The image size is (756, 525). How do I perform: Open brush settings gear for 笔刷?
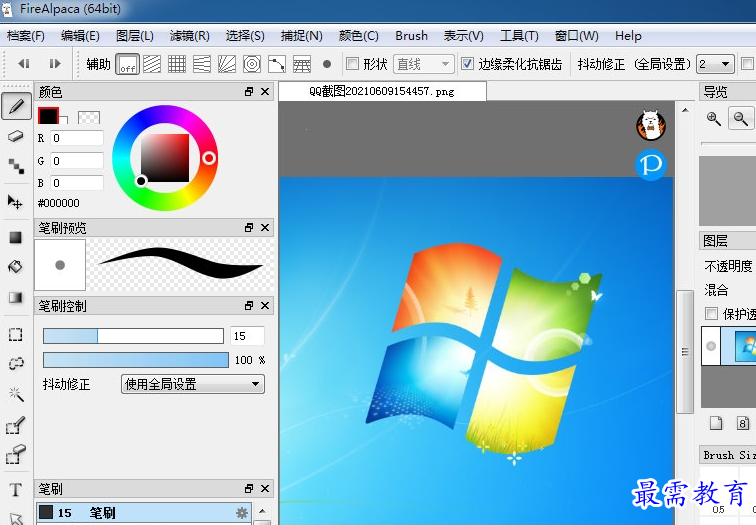[242, 512]
